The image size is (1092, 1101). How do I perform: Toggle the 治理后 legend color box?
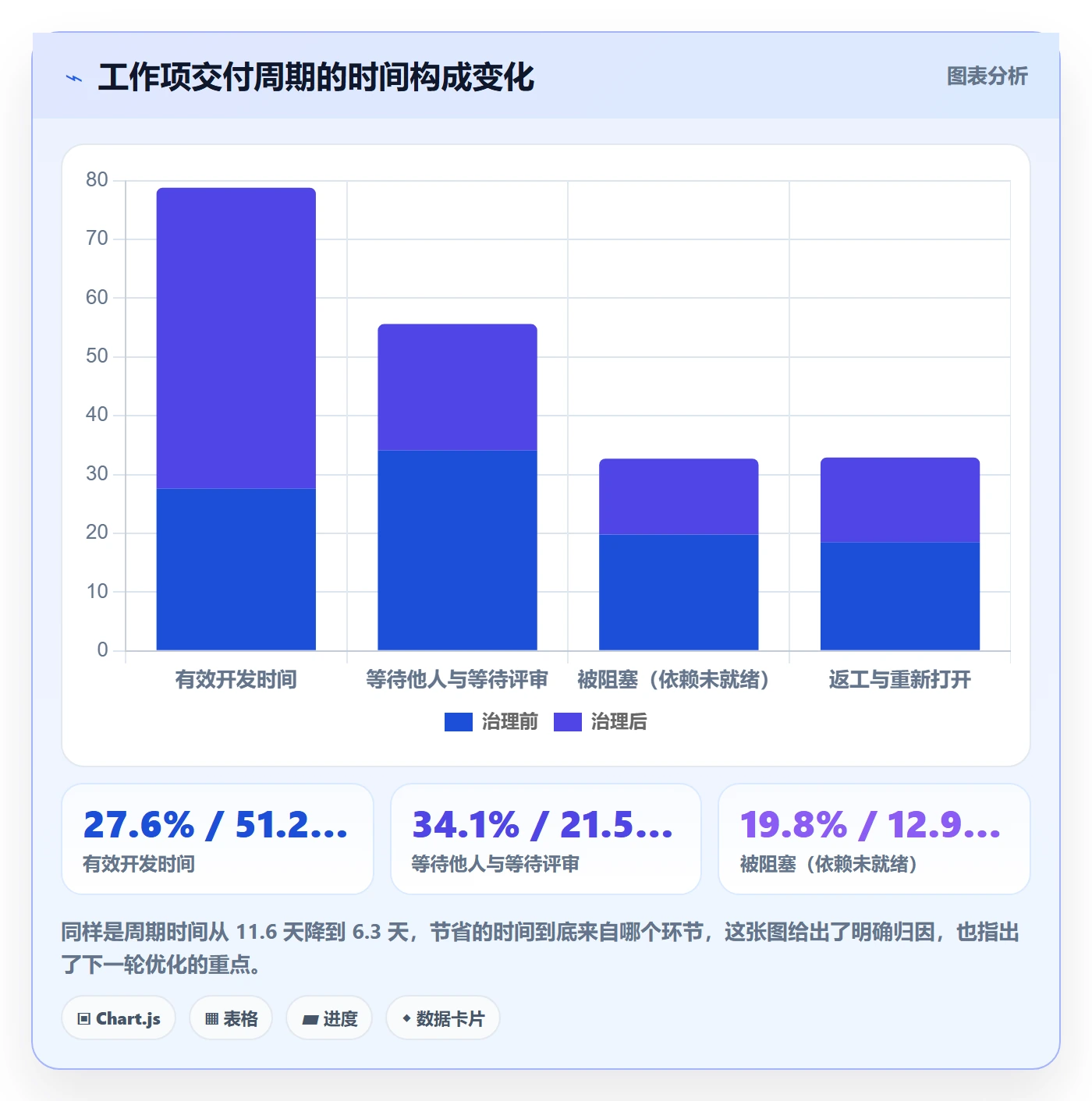pyautogui.click(x=568, y=722)
